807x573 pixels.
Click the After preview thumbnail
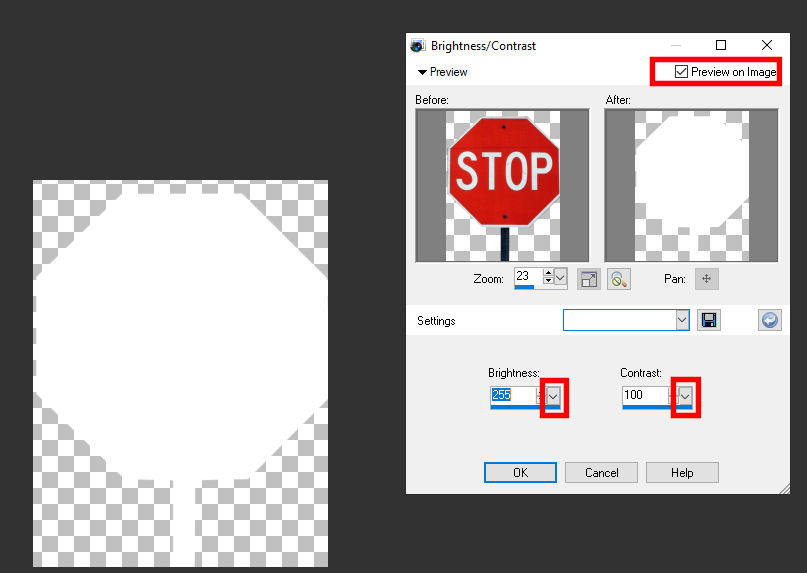pos(691,185)
